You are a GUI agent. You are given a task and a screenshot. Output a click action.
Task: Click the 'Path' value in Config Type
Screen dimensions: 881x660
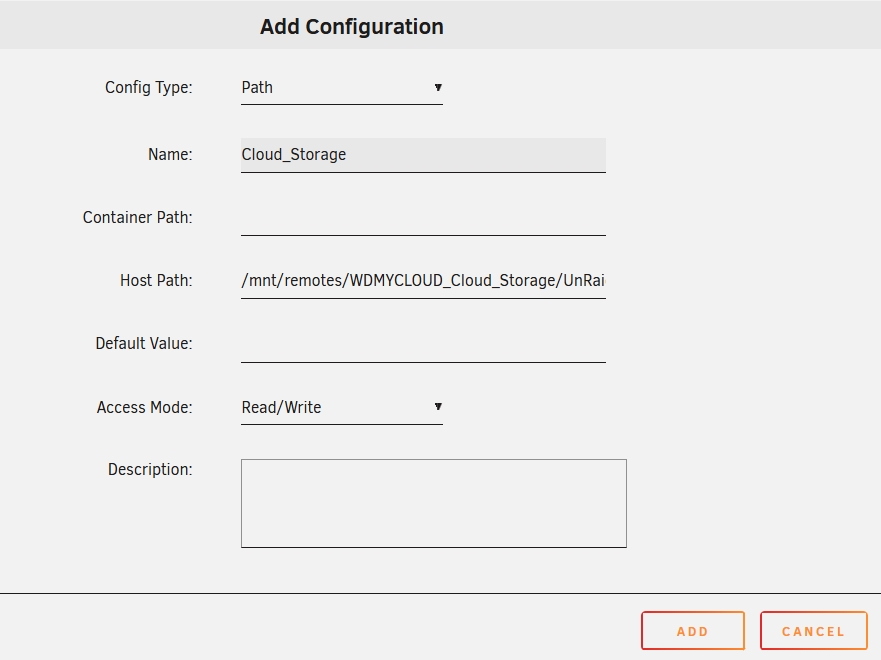tap(258, 88)
